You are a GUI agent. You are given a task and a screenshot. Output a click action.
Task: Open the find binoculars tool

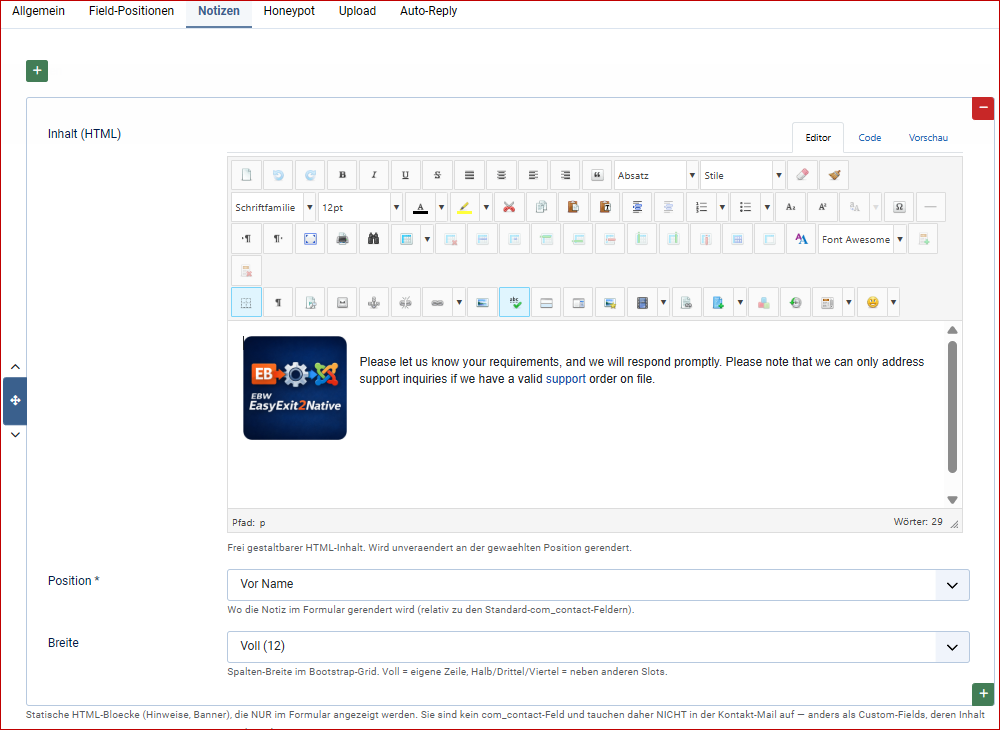[374, 239]
